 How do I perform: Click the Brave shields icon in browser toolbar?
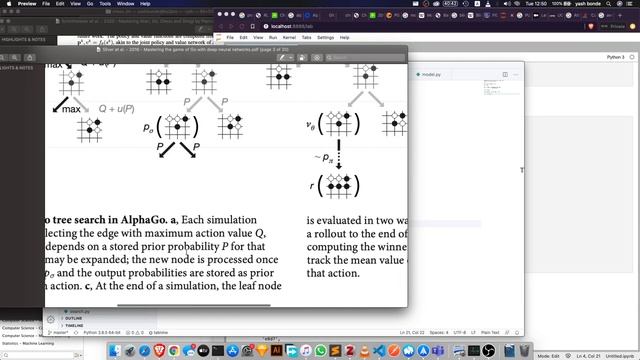coord(591,26)
